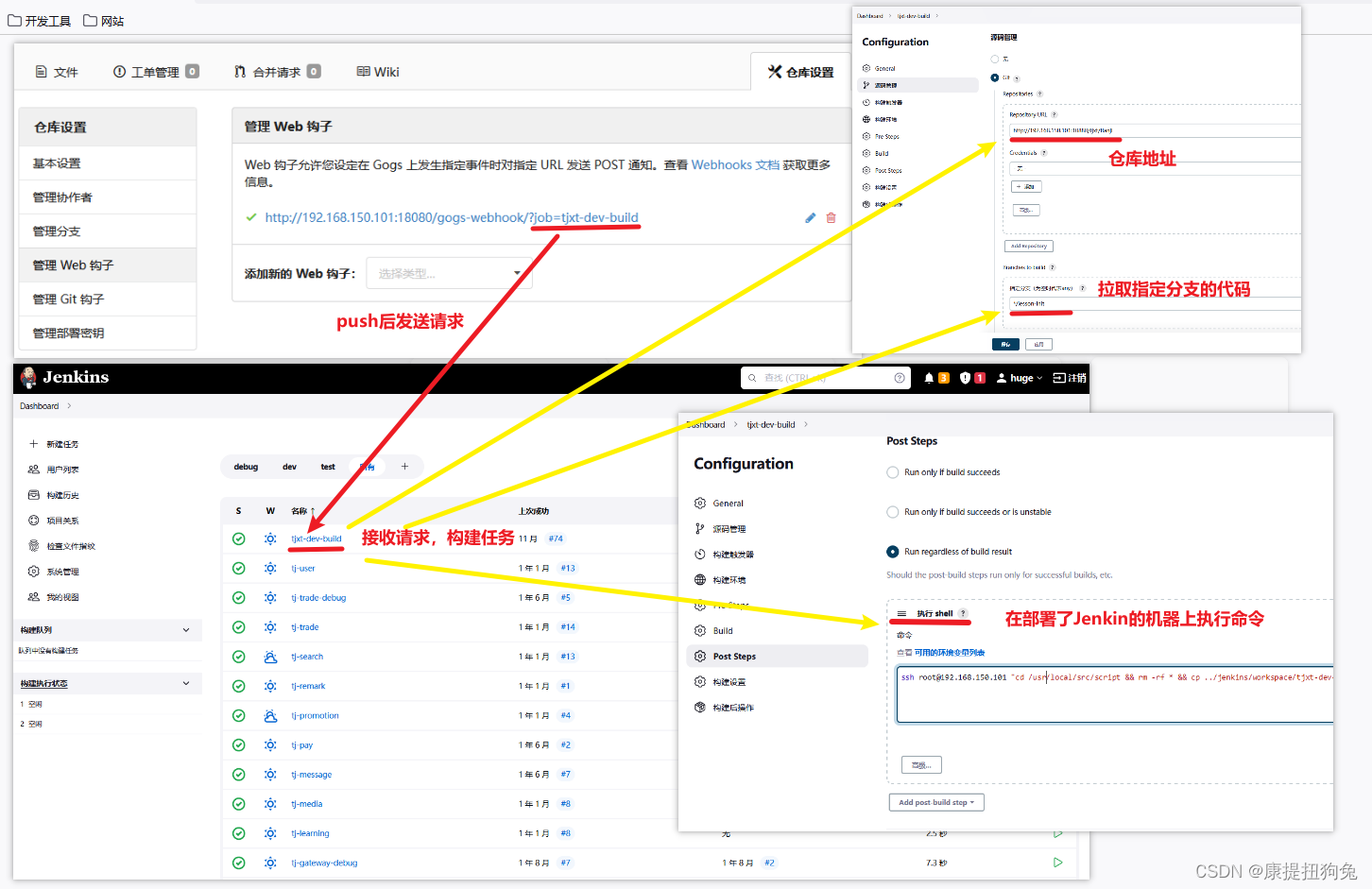Image resolution: width=1372 pixels, height=889 pixels.
Task: Click the success status icon for tjxt-dev-build
Action: (x=239, y=539)
